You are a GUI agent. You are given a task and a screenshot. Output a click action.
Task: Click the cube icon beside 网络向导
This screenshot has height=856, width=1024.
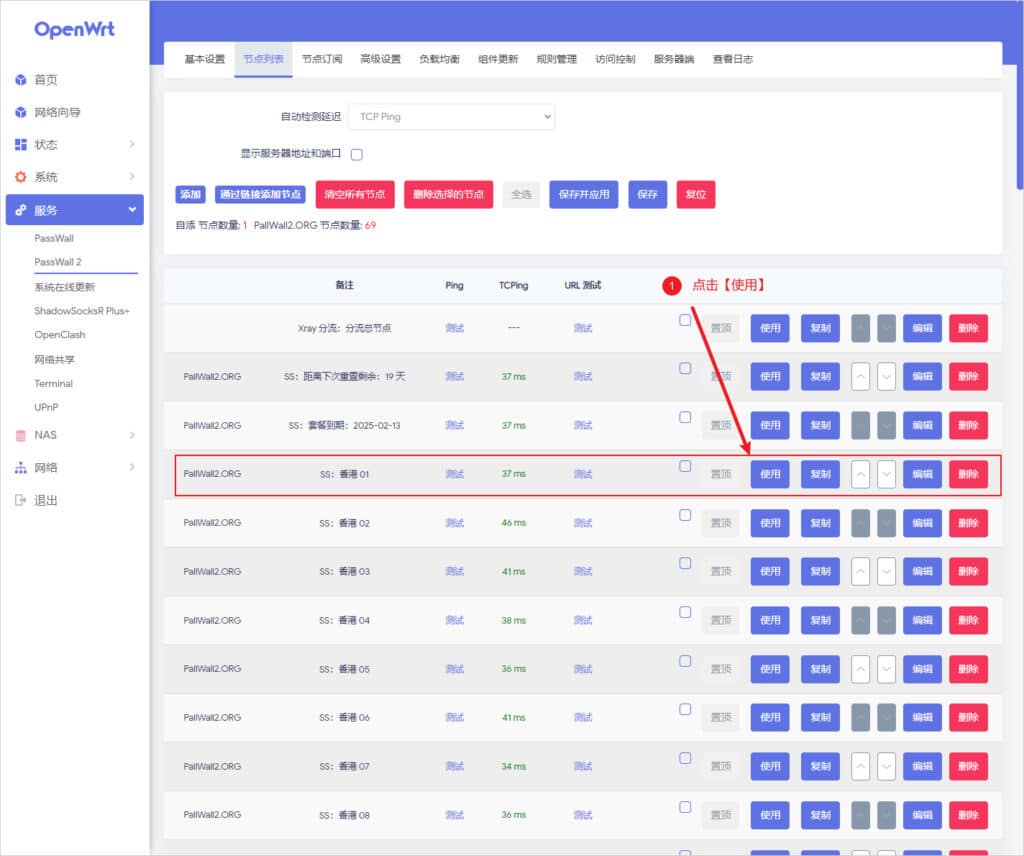coord(21,112)
